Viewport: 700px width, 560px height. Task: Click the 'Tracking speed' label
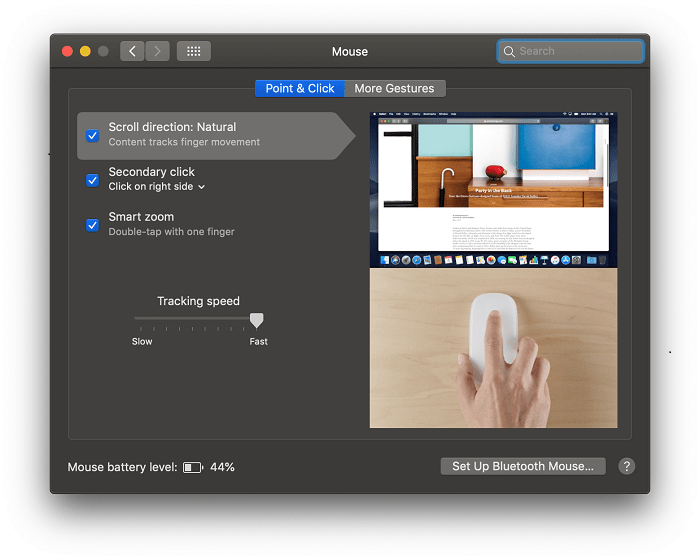pyautogui.click(x=198, y=301)
